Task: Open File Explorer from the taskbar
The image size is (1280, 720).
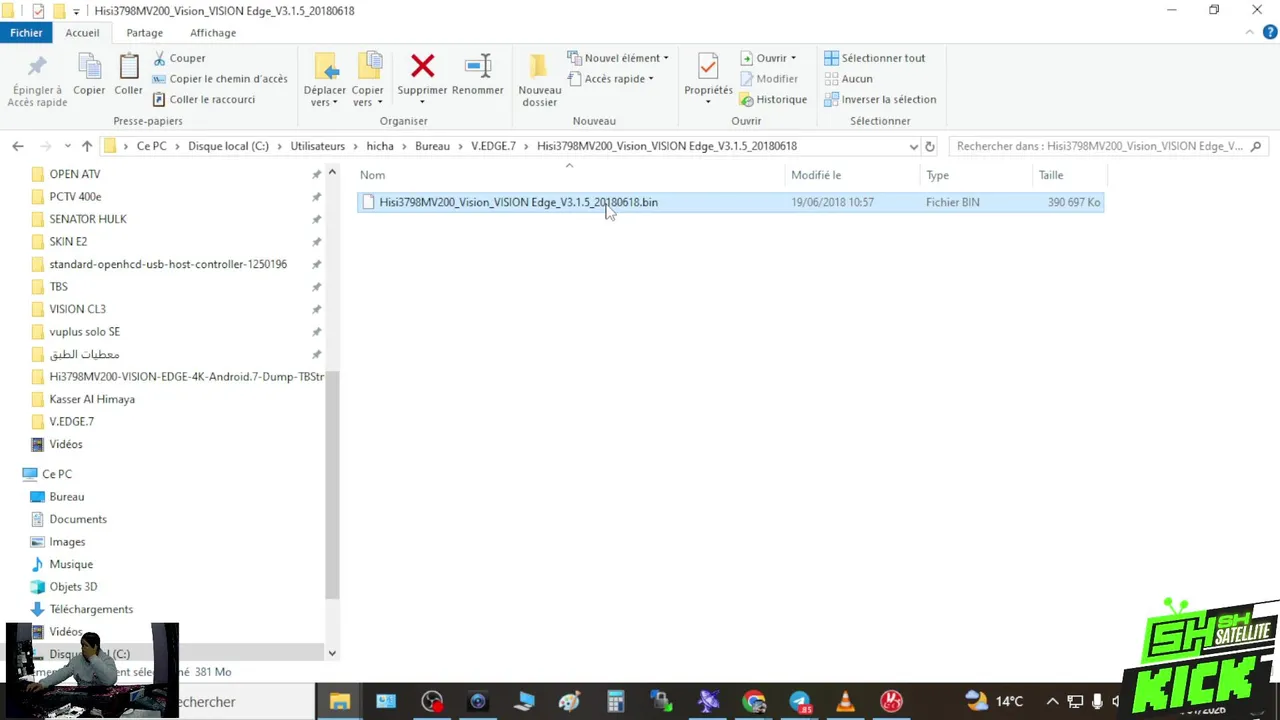Action: point(340,702)
